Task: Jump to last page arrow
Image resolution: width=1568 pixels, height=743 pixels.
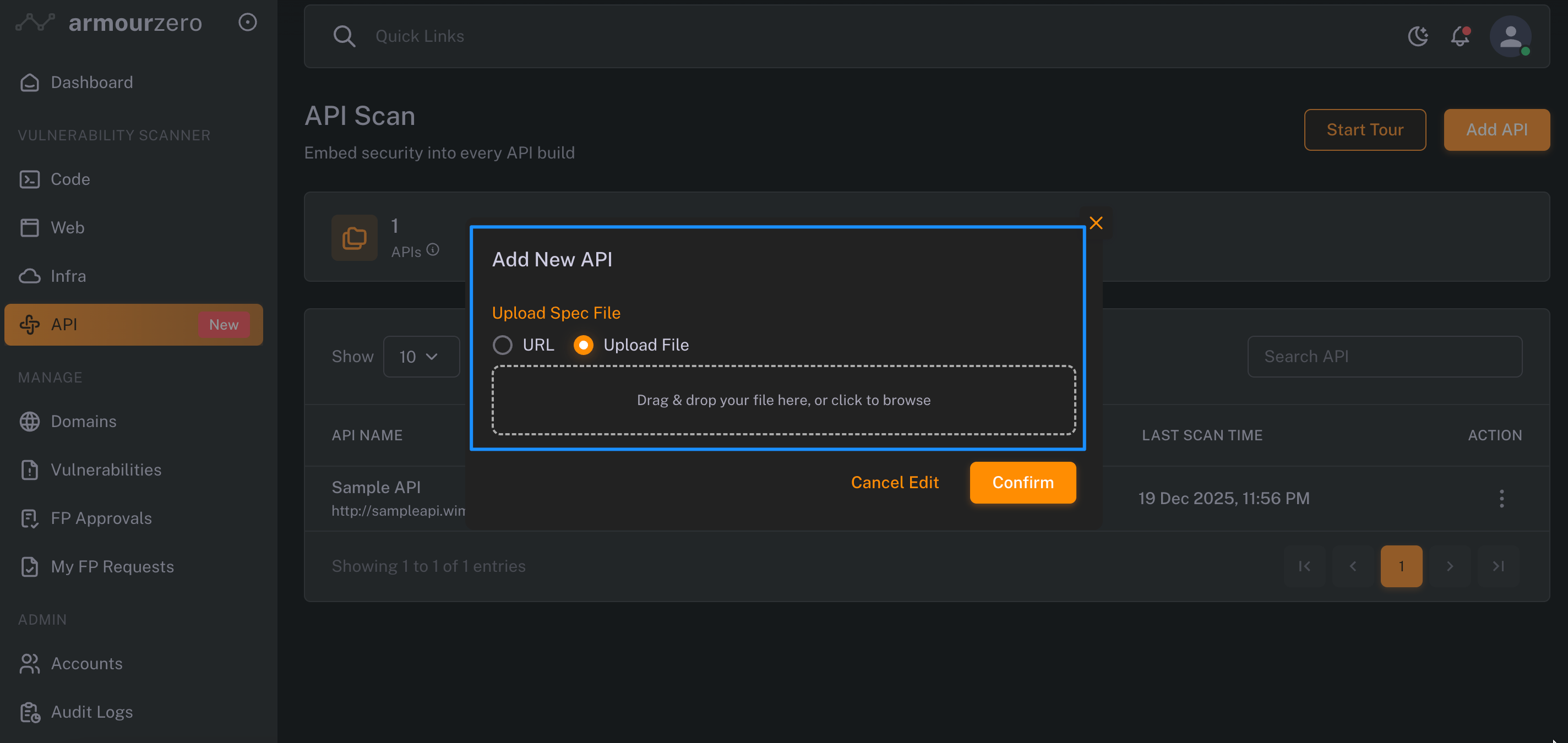Action: (1498, 566)
